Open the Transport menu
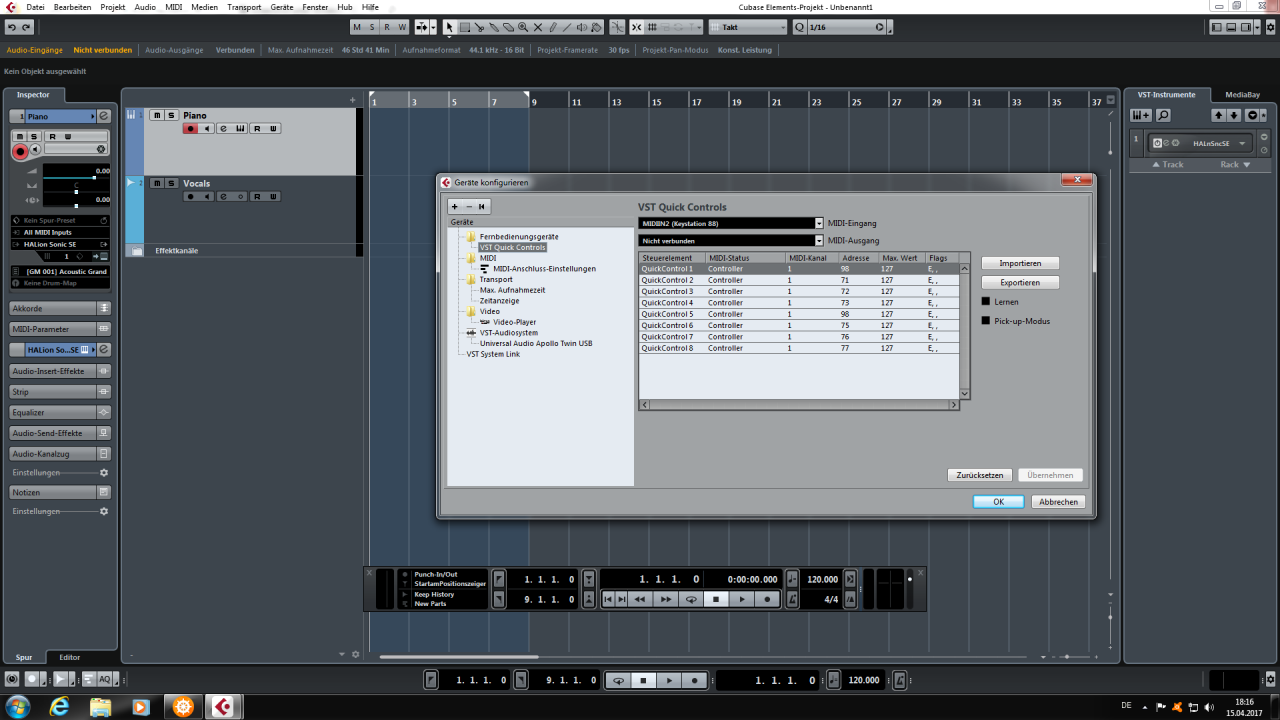 [x=244, y=7]
